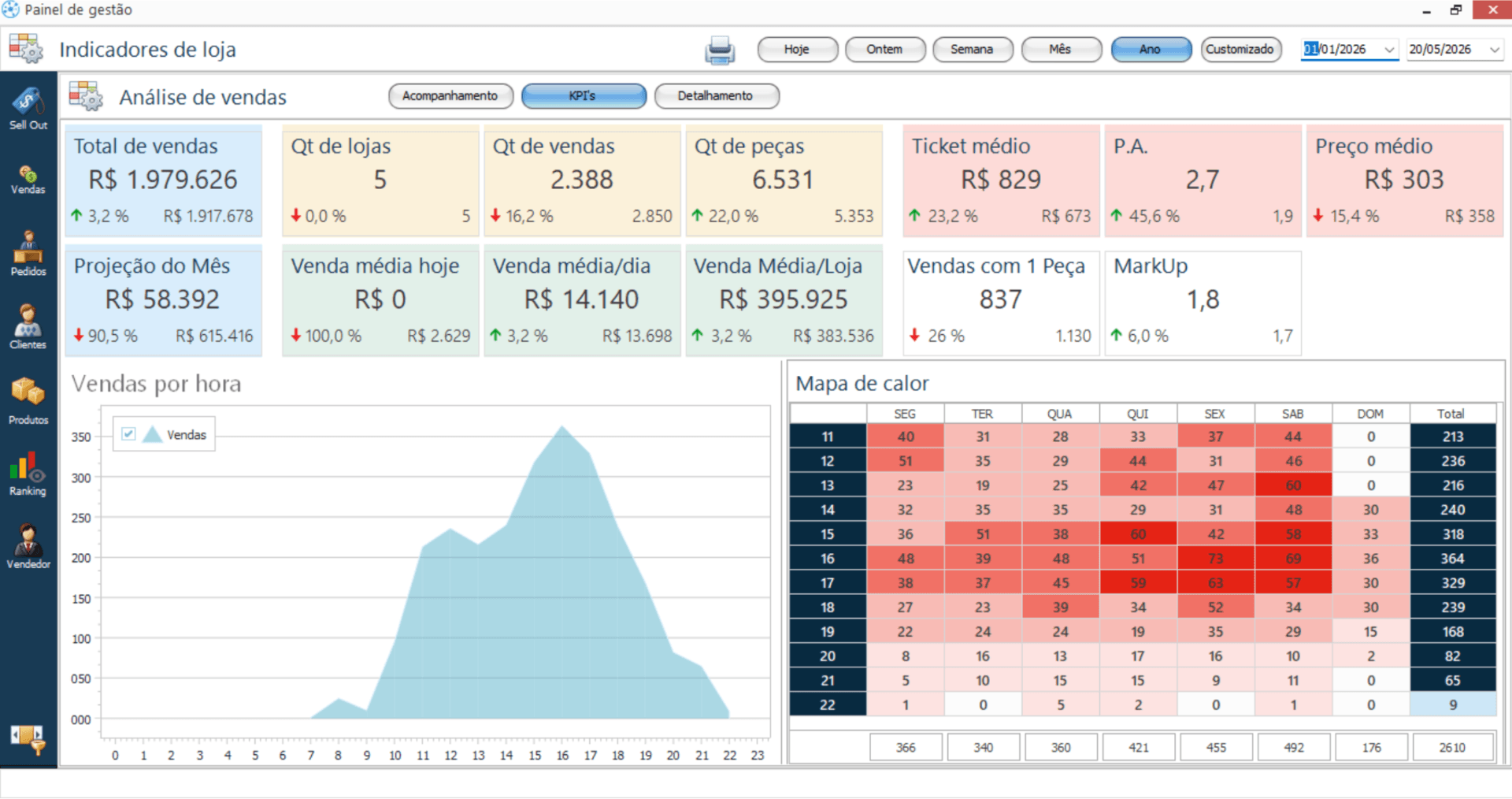Click the Venda média hoje KPI card

tap(380, 300)
